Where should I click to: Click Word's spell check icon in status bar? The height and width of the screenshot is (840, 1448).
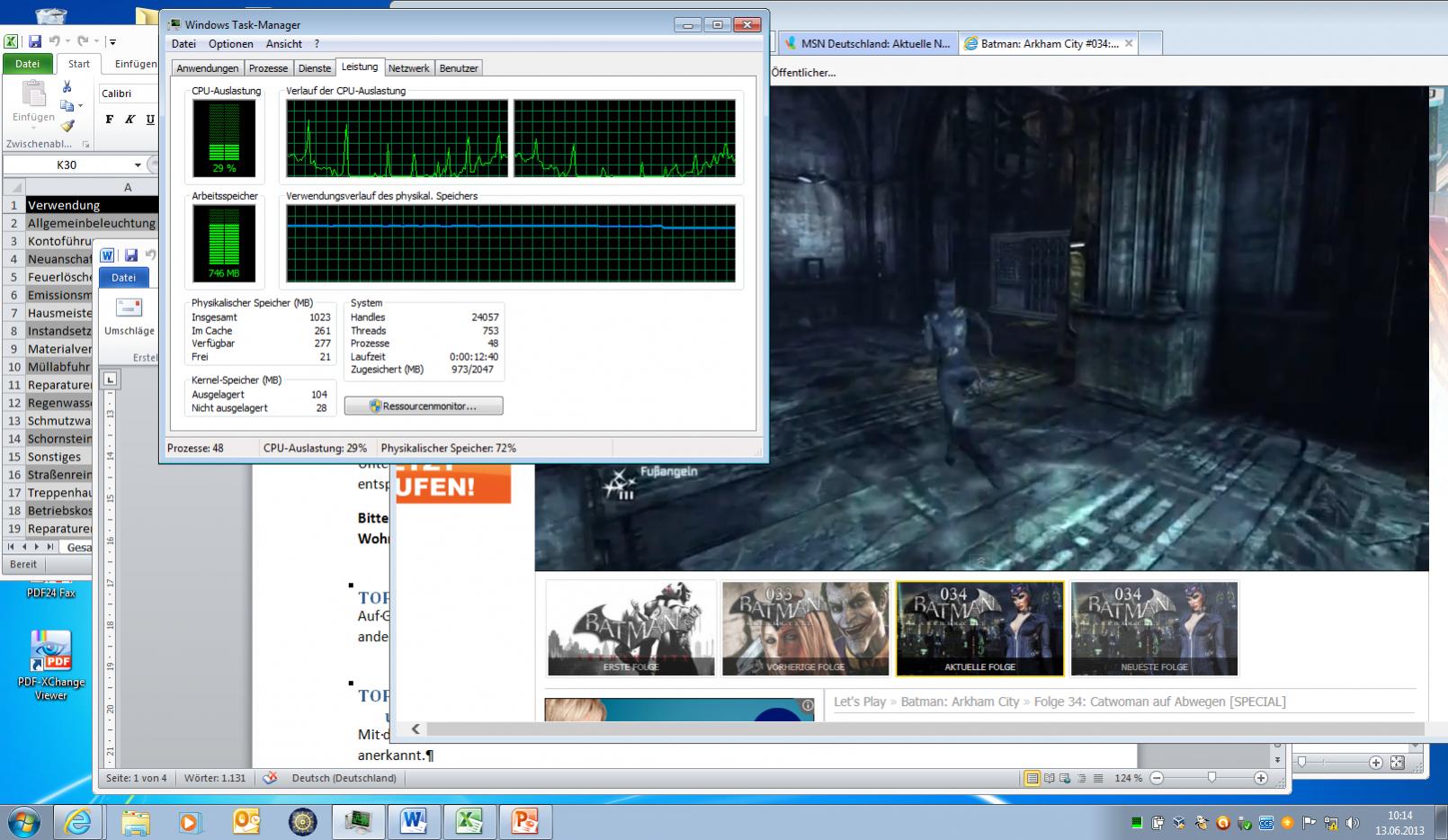[269, 778]
